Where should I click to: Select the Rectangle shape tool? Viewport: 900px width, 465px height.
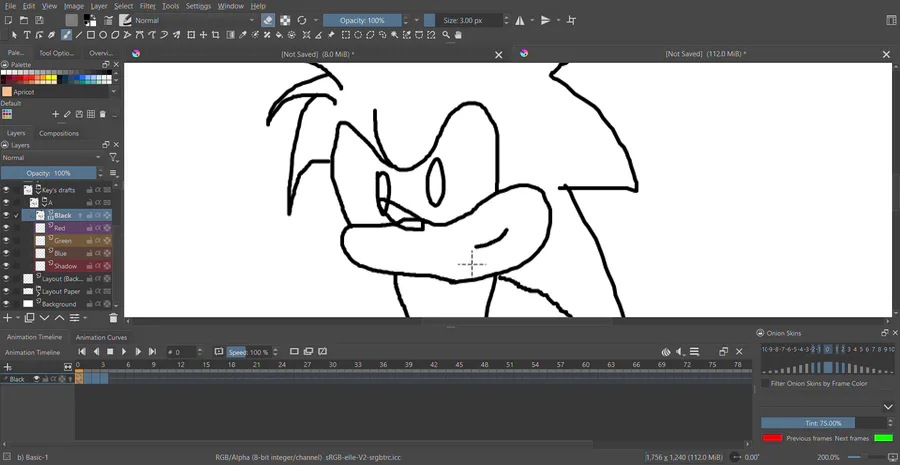pos(91,35)
